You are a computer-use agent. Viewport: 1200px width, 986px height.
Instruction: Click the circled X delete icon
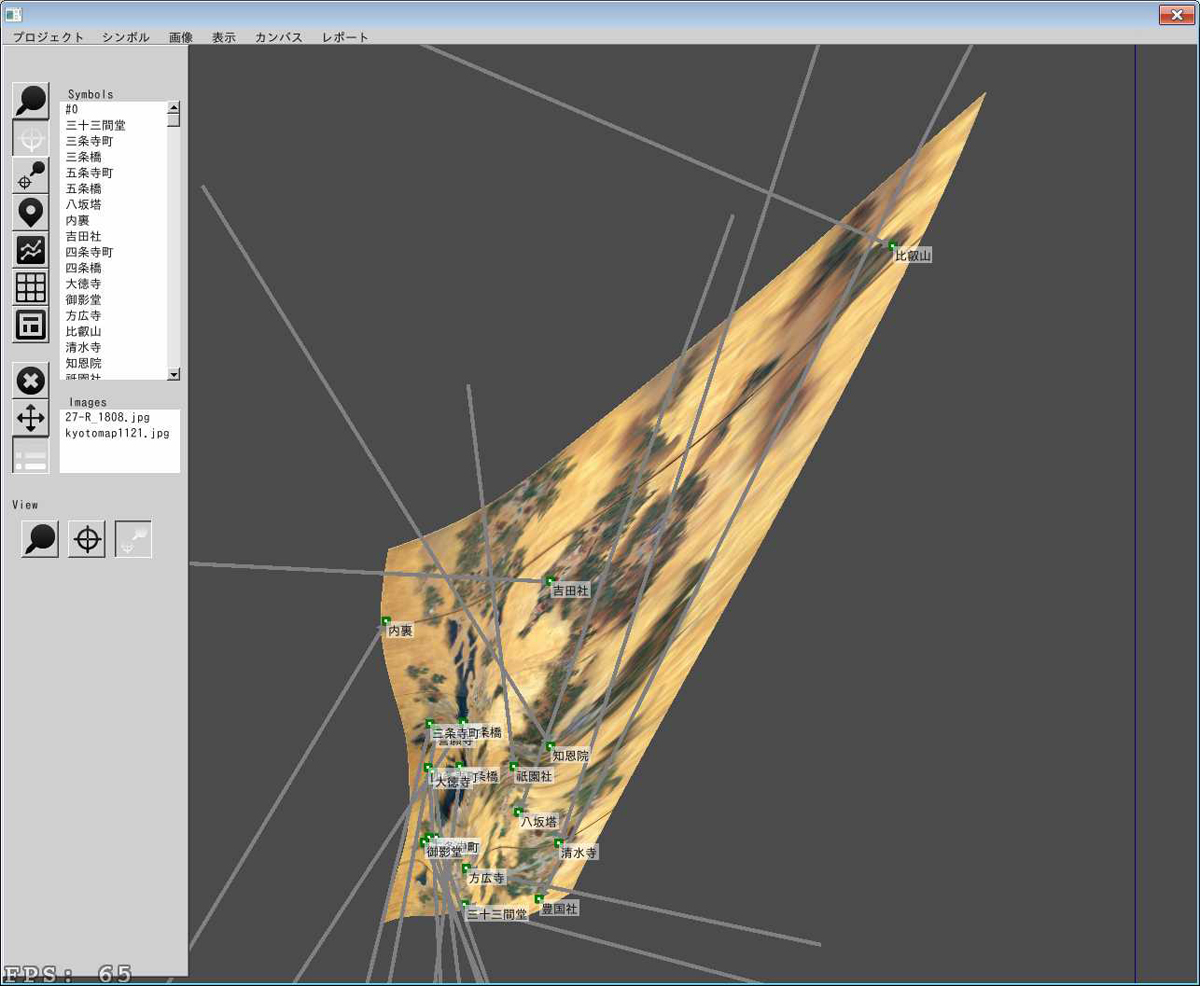point(31,381)
